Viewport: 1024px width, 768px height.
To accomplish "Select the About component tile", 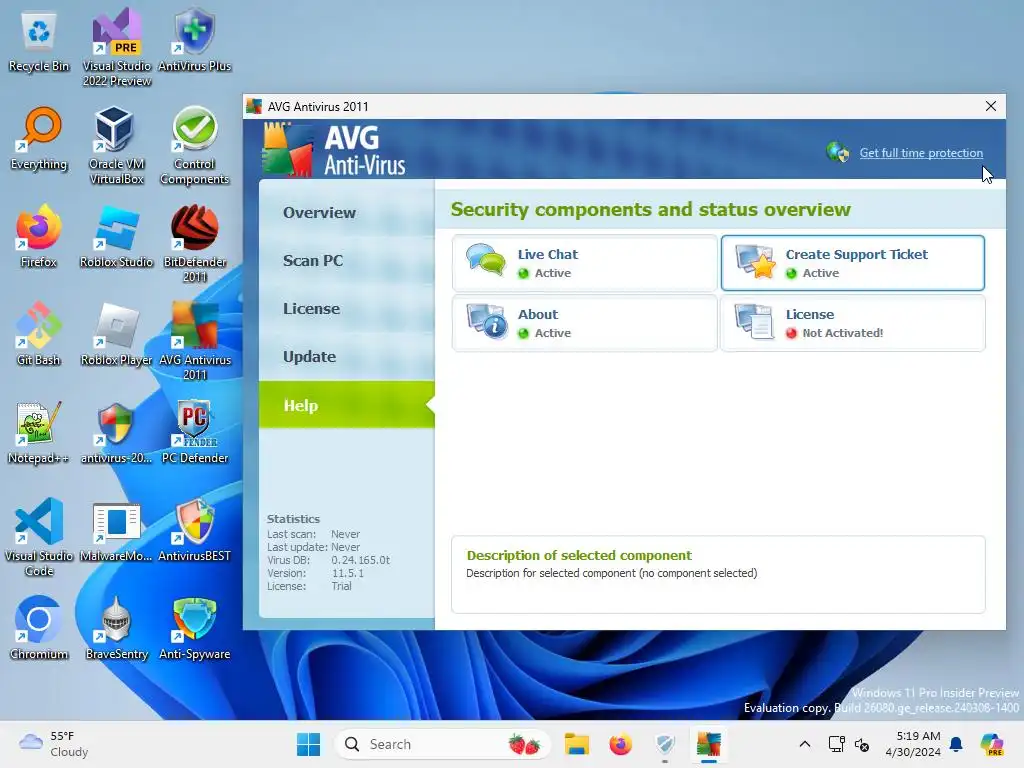I will tap(584, 323).
